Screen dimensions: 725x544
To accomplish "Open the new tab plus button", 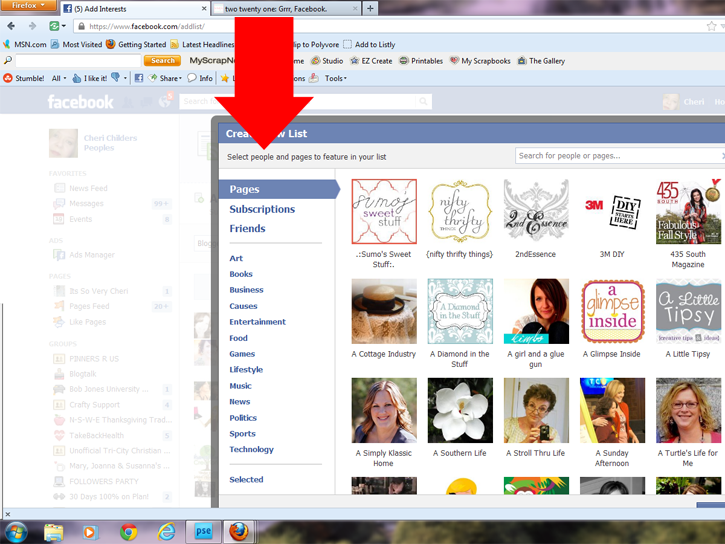I will [371, 8].
